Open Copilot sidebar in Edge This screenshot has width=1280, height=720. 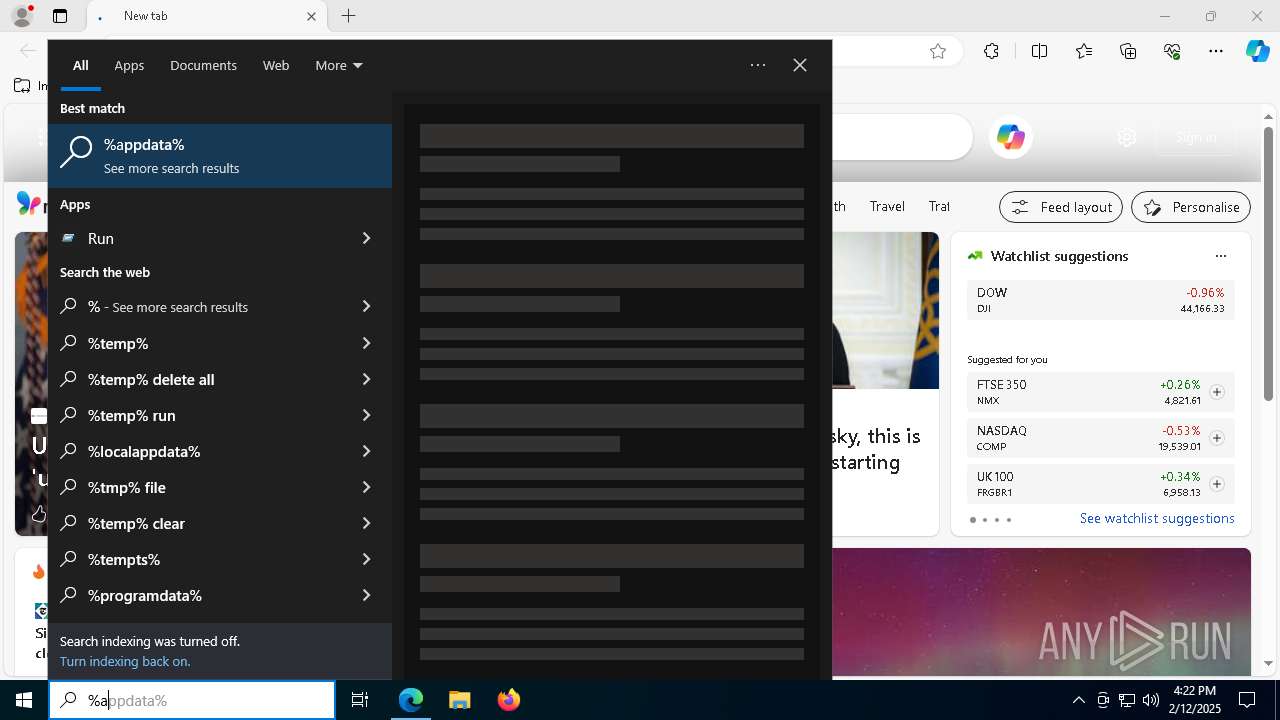[x=1257, y=51]
